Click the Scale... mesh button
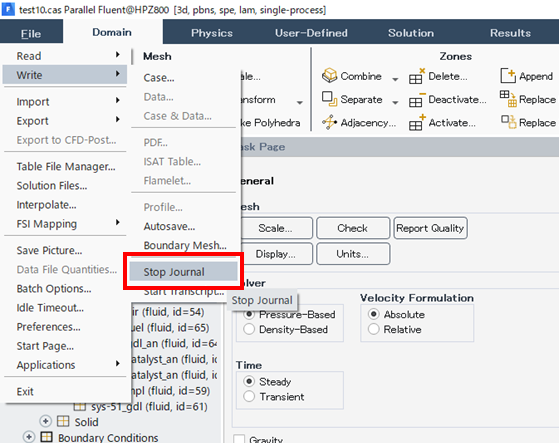The image size is (559, 443). 277,228
